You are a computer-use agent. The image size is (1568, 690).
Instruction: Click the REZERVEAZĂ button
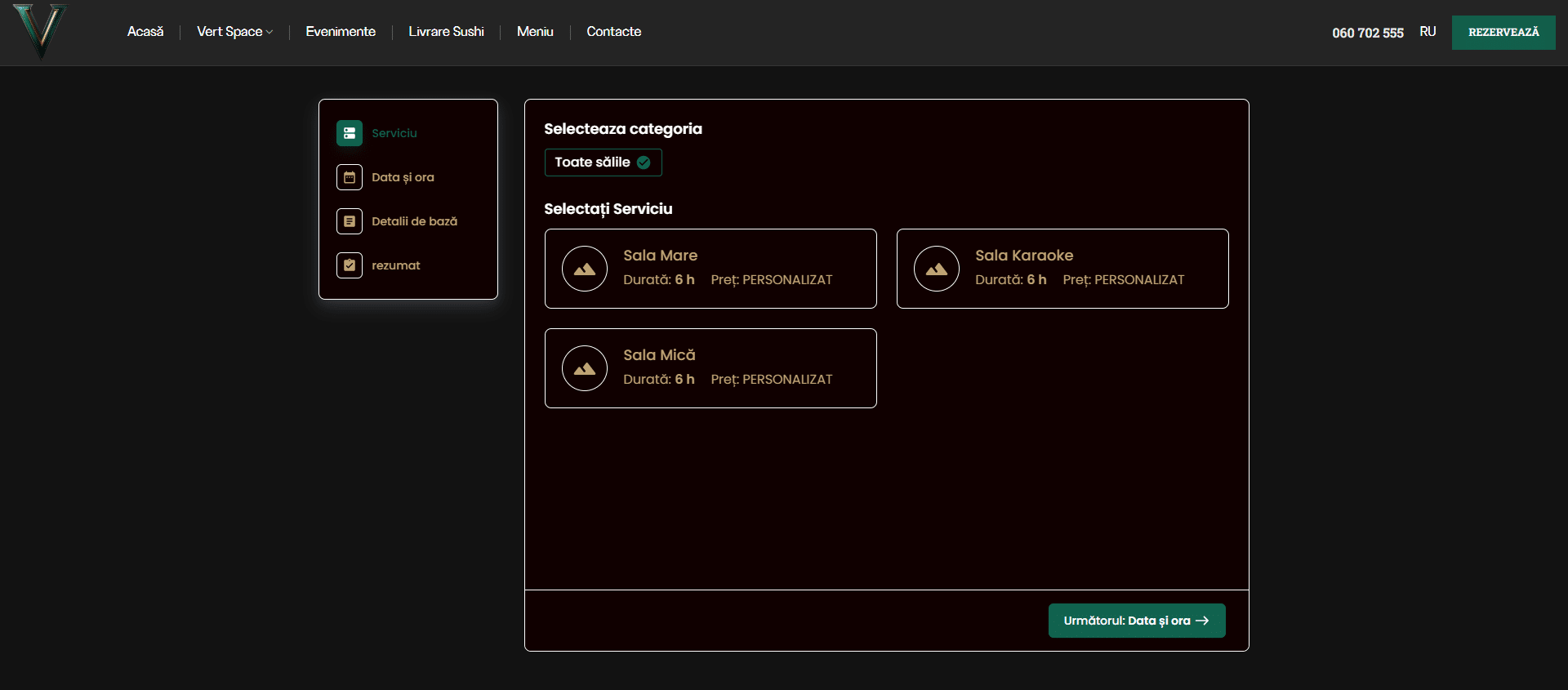[x=1503, y=33]
